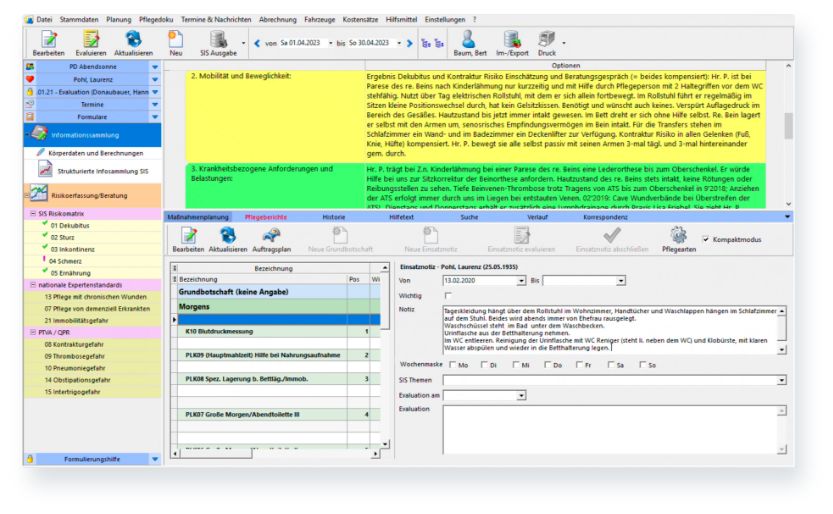Open Pflegearten gear icon

(x=678, y=237)
